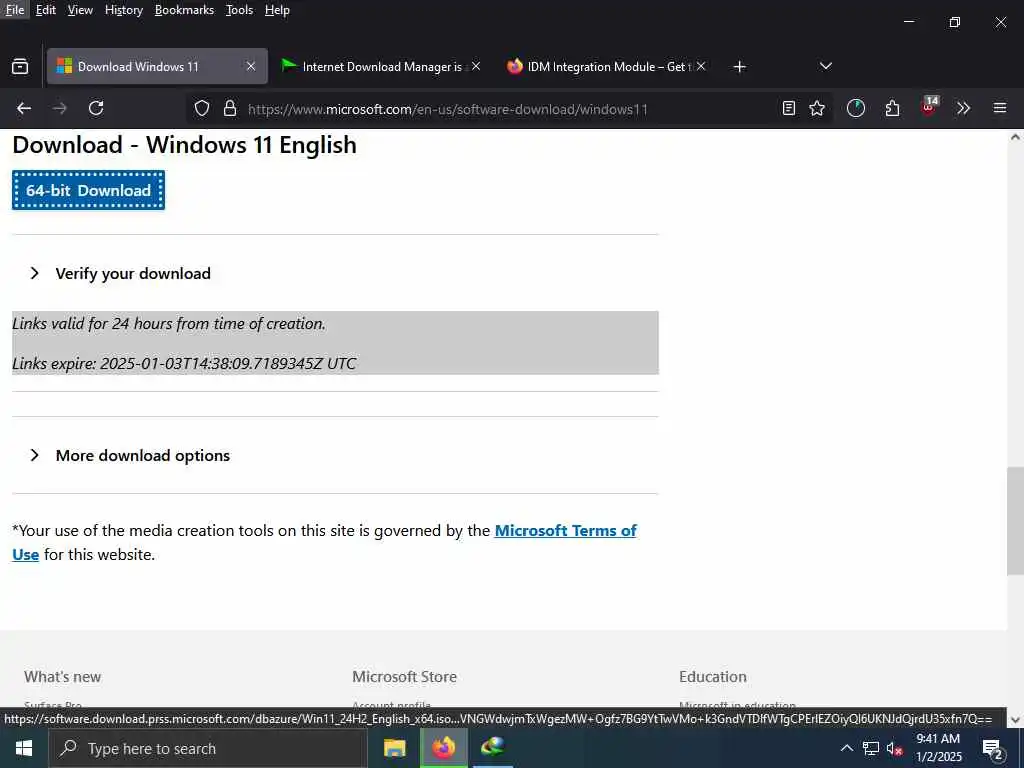The image size is (1024, 768).
Task: Open Internet Download Manager from the taskbar
Action: coord(492,748)
